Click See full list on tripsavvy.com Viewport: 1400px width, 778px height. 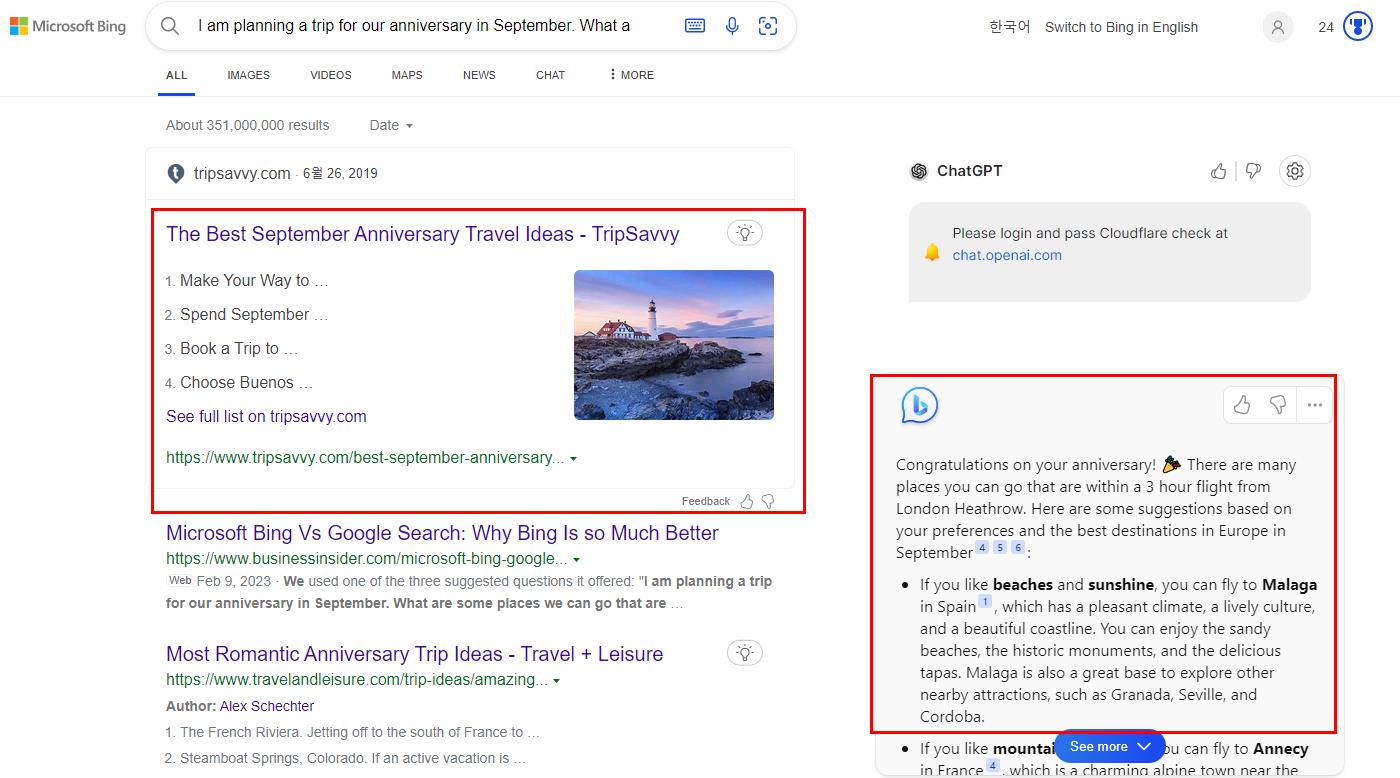[x=266, y=416]
